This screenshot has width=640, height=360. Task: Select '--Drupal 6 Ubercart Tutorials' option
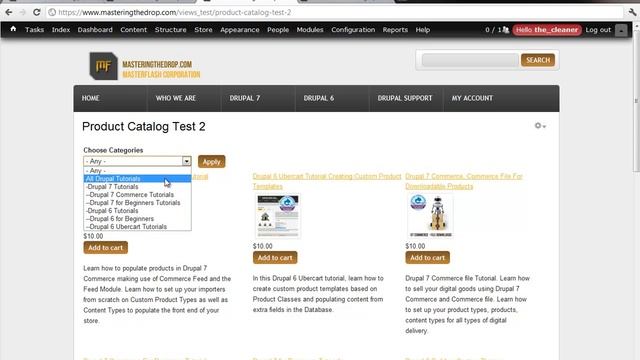[x=137, y=227]
